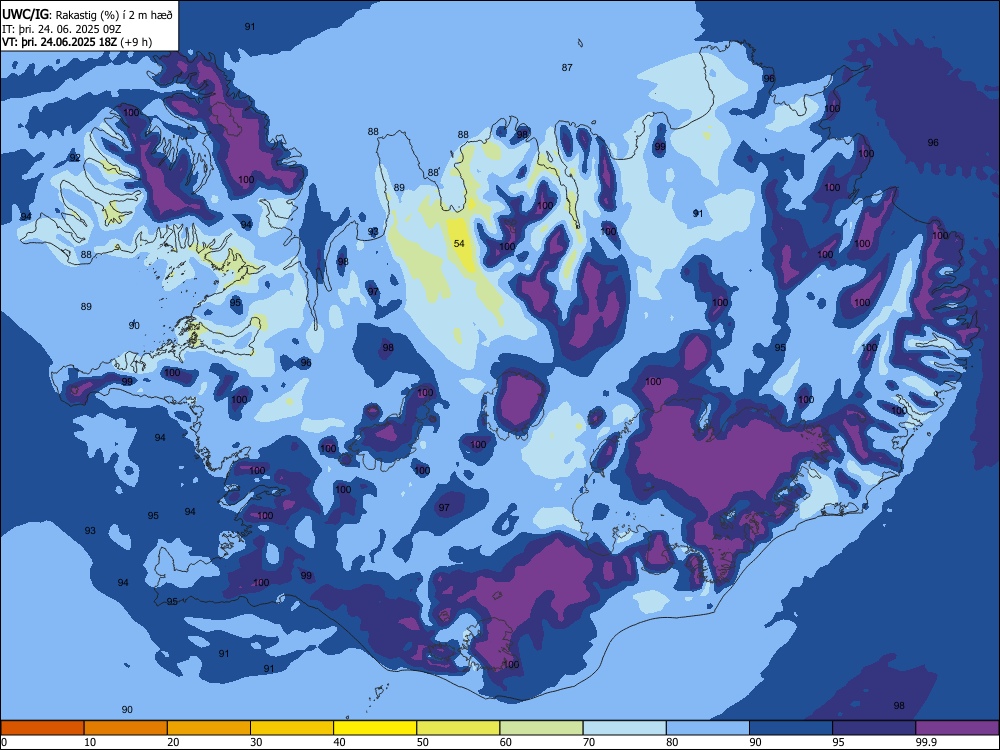The width and height of the screenshot is (1000, 750).
Task: Click the '10' tick label of the legend
Action: 90,742
